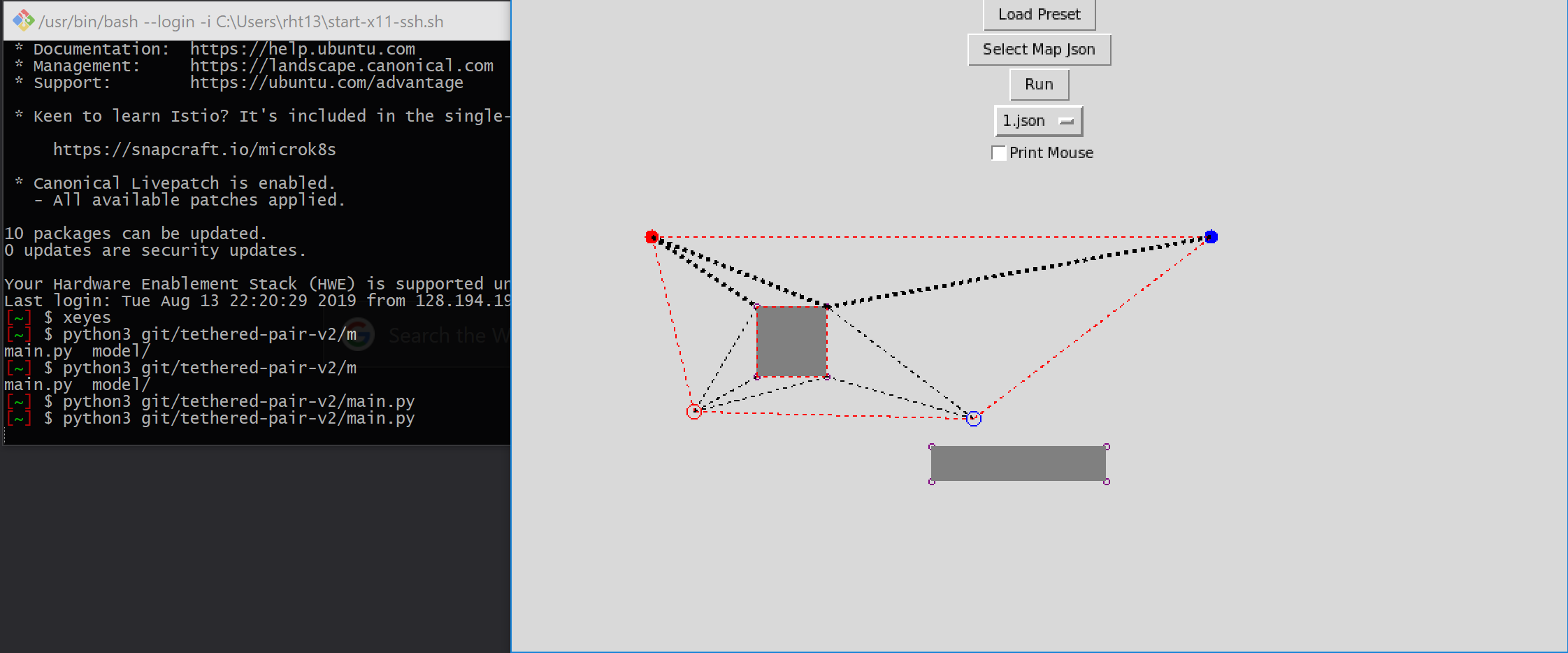1568x653 pixels.
Task: Click the terminal window title bar
Action: [245, 20]
